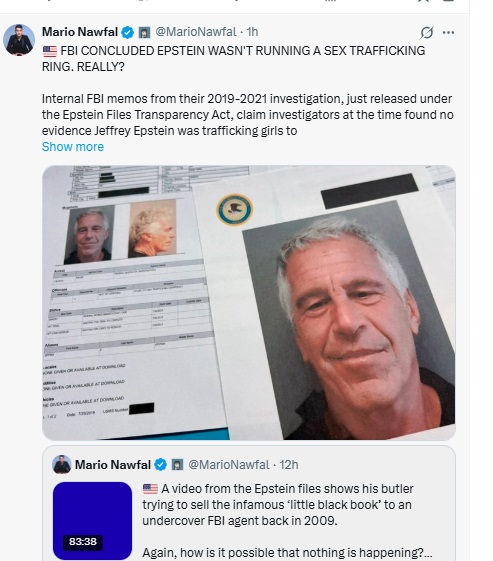Expand the post text with Show more
Image resolution: width=493 pixels, height=561 pixels.
click(73, 147)
